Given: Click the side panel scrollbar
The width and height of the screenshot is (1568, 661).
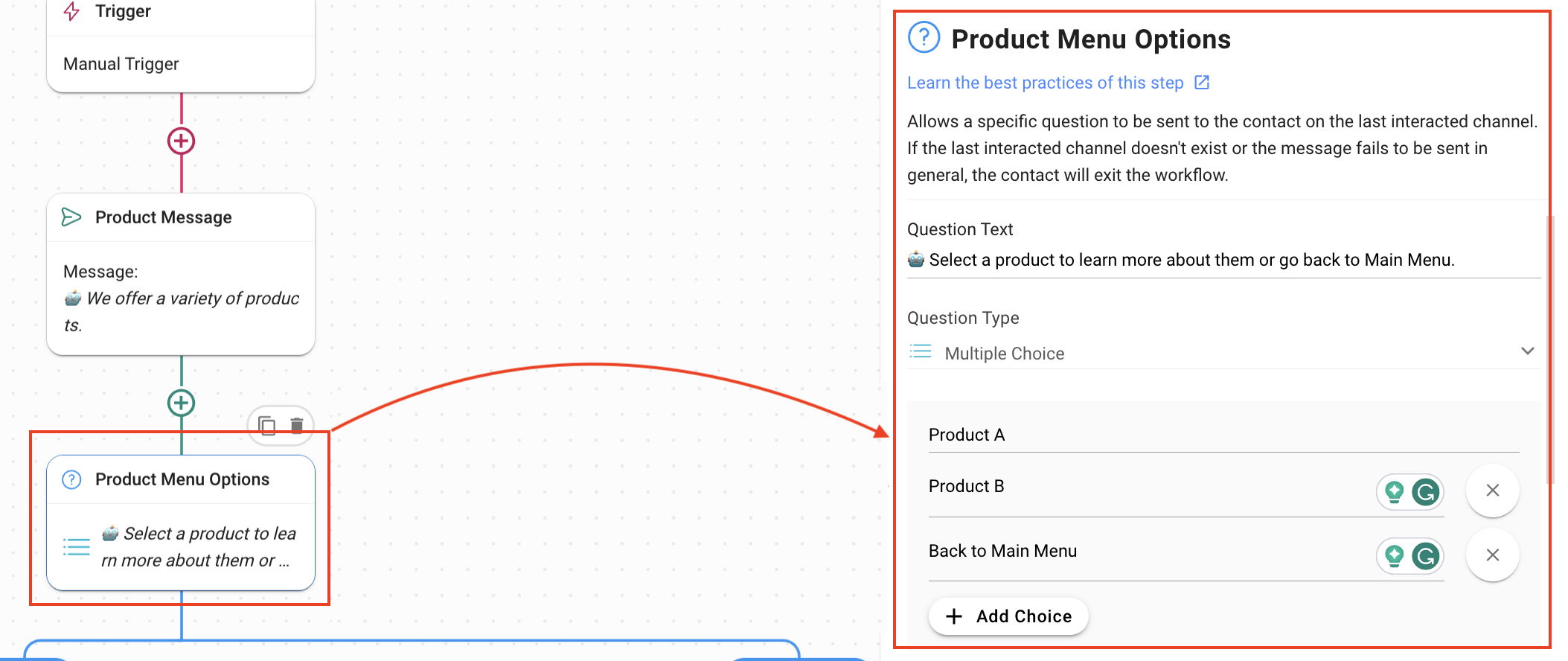Looking at the screenshot, I should pyautogui.click(x=1551, y=350).
